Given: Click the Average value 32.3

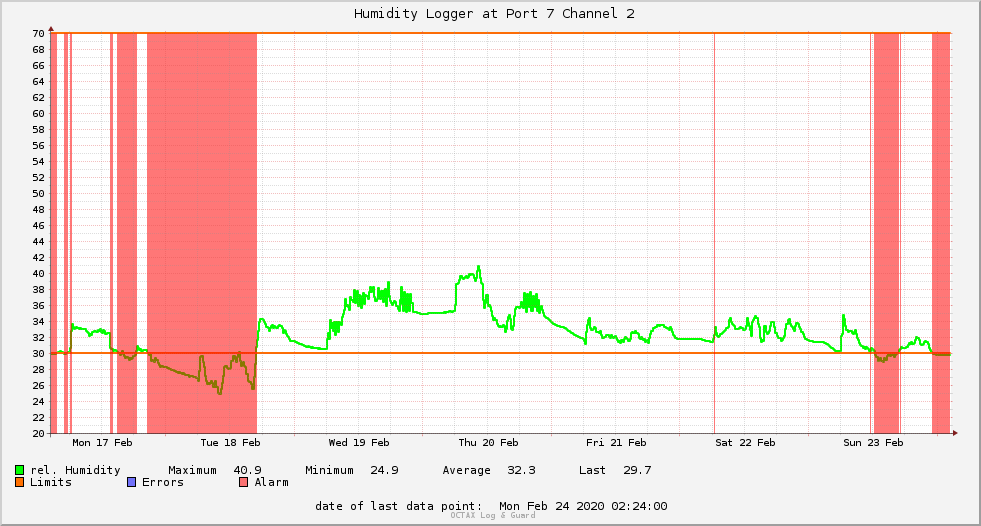Looking at the screenshot, I should 521,470.
